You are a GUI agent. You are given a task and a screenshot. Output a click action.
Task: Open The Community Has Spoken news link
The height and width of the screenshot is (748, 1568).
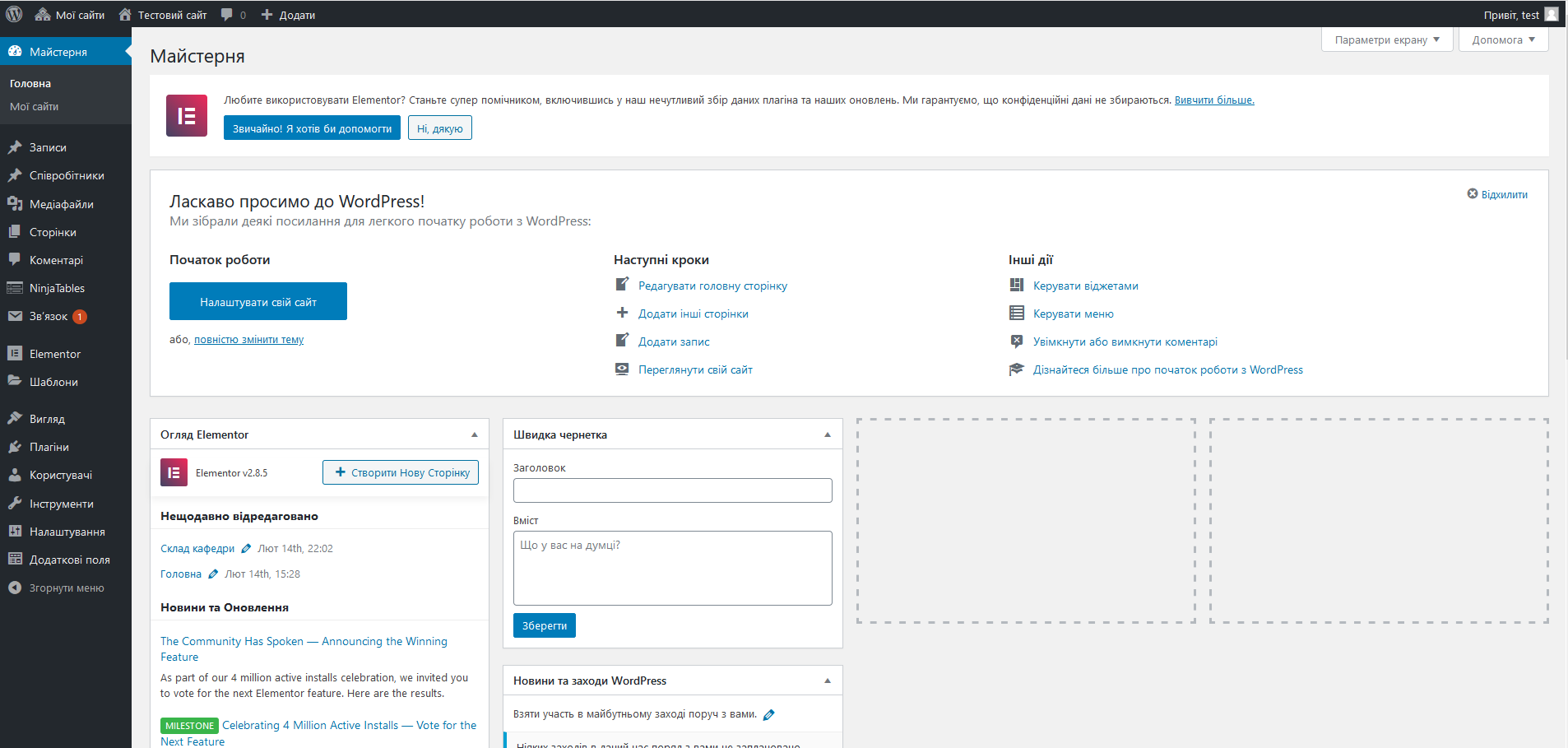point(304,648)
